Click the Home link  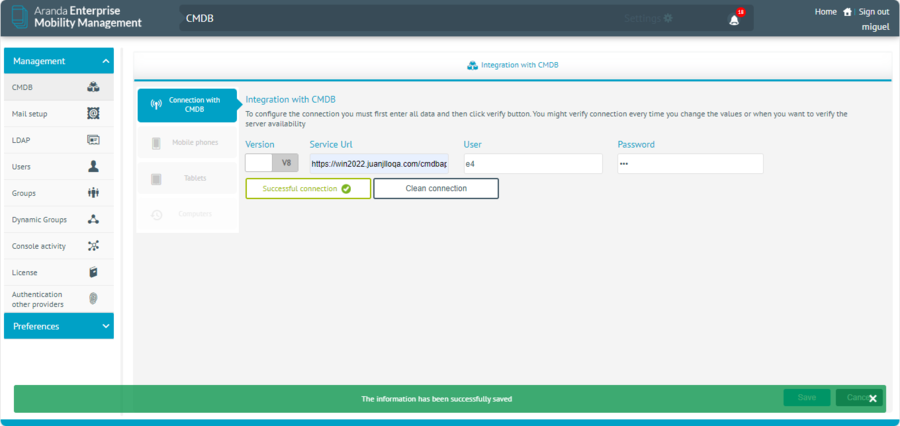825,12
